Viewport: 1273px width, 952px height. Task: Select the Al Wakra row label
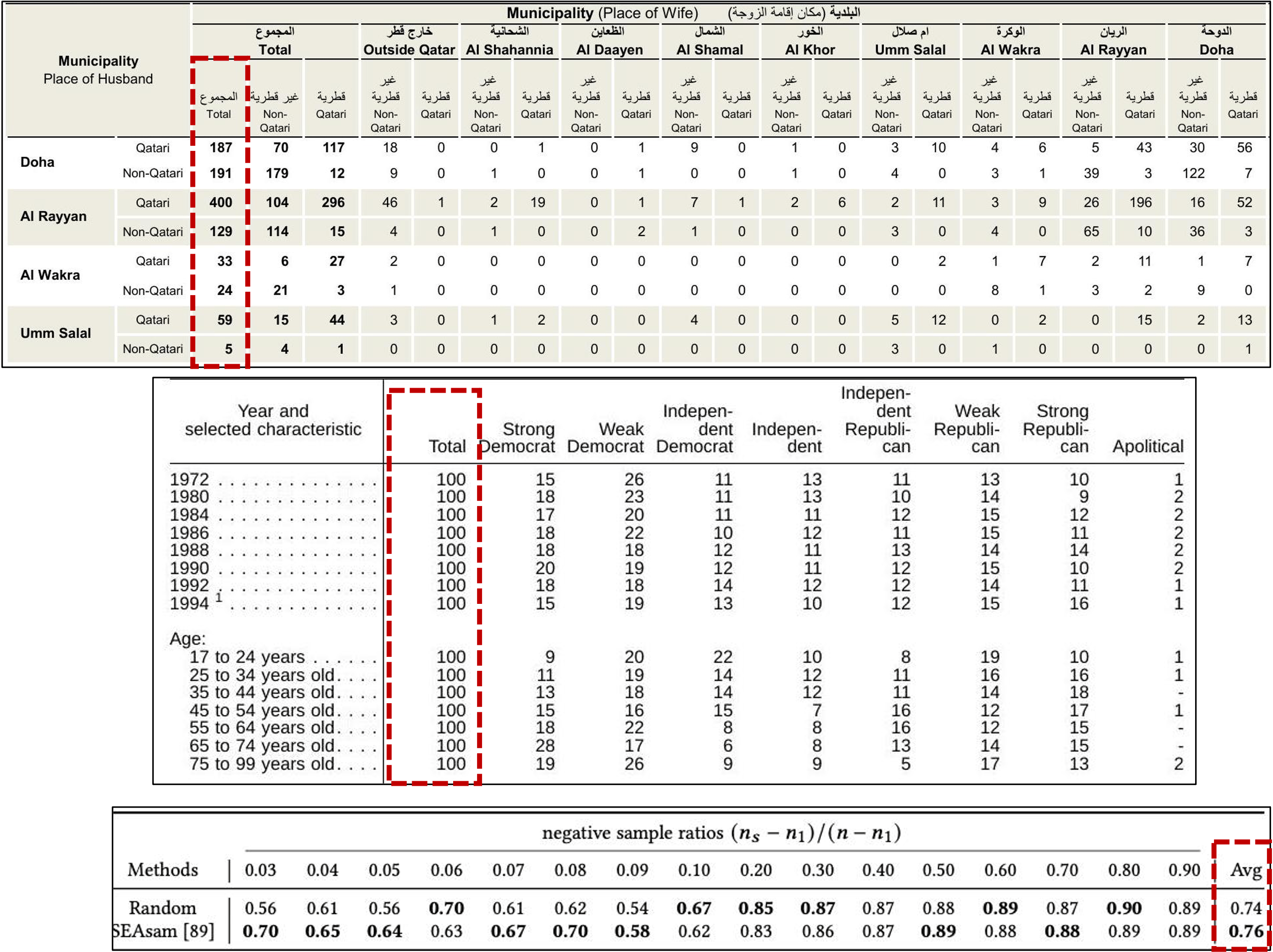50,275
